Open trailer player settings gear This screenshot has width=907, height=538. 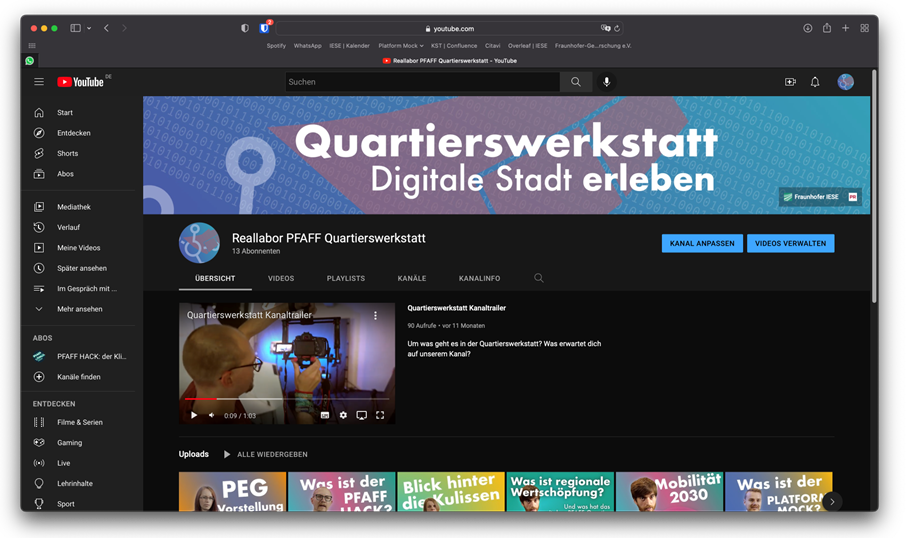pos(343,415)
